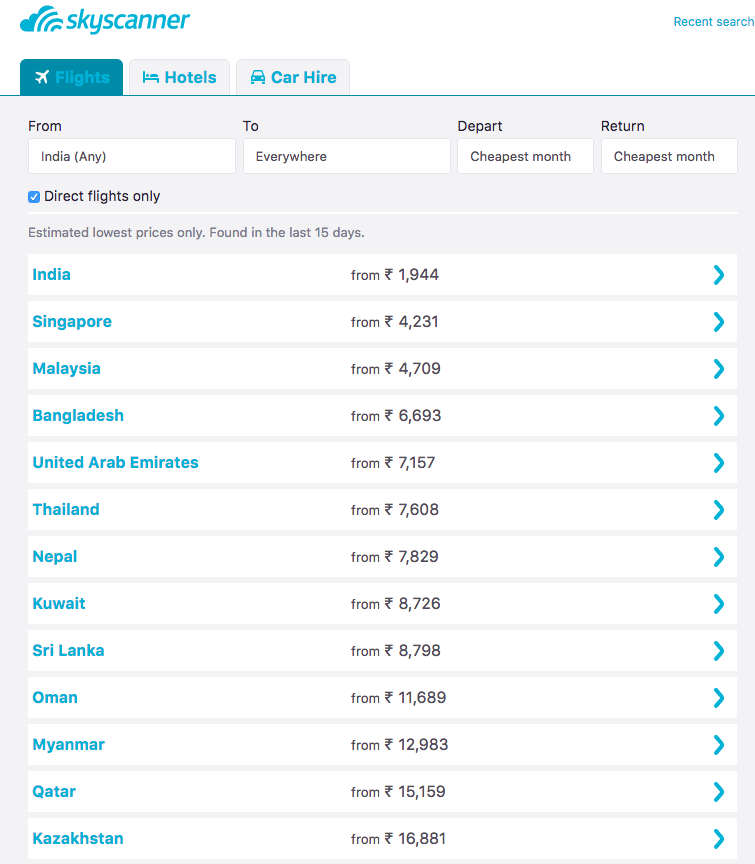
Task: Click the price from ₹ 6,693
Action: [x=396, y=415]
